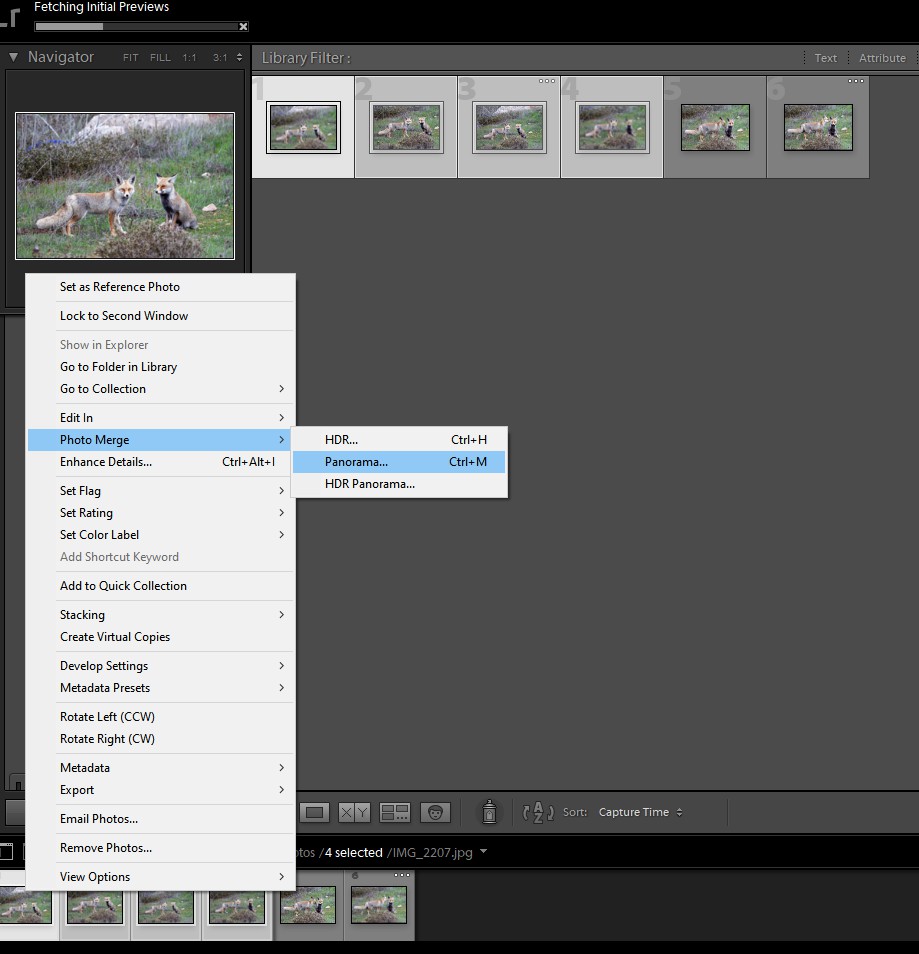
Task: Choose HDR Panorama in submenu
Action: click(x=399, y=484)
